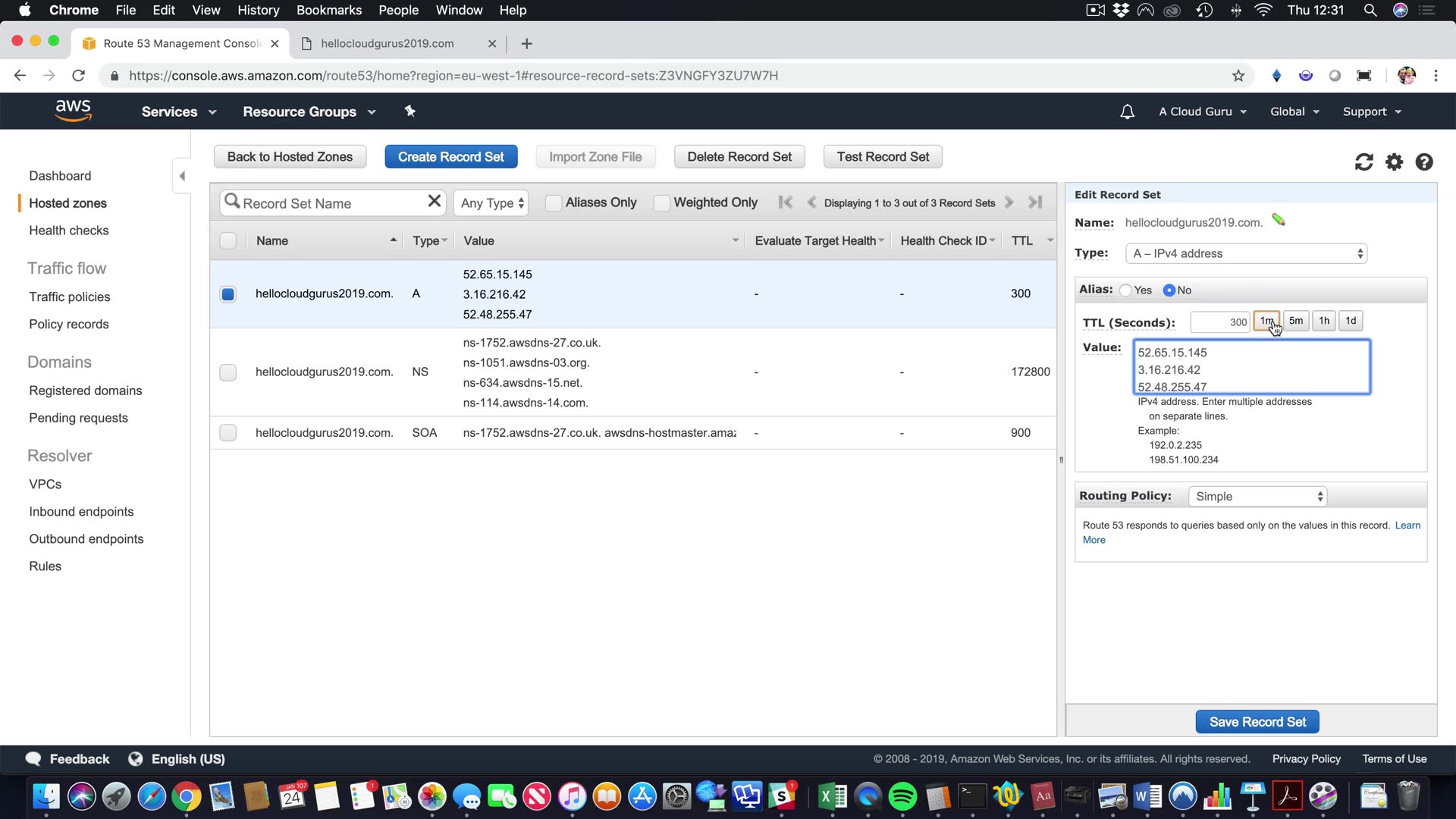The height and width of the screenshot is (819, 1456).
Task: Click the help question mark icon
Action: (x=1424, y=162)
